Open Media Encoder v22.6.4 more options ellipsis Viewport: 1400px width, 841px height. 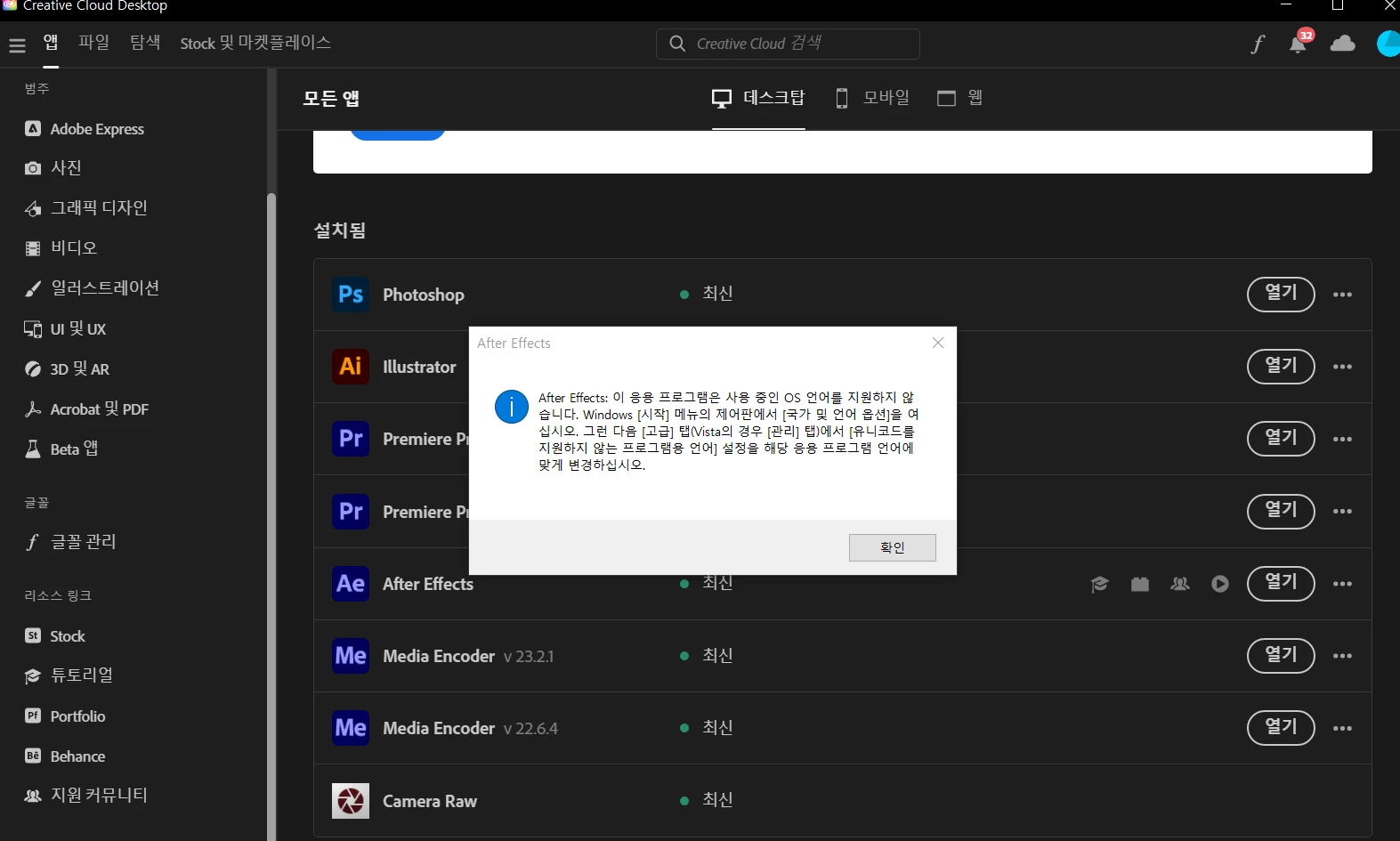pos(1342,728)
